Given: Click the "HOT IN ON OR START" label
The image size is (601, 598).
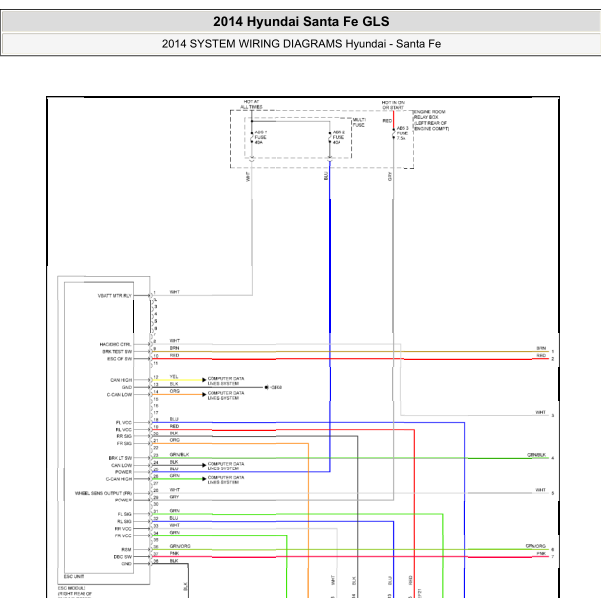Looking at the screenshot, I should (x=393, y=105).
